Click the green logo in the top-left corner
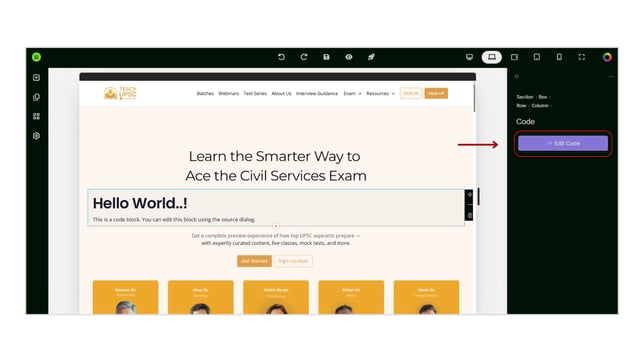Viewport: 644px width, 362px height. click(x=37, y=57)
